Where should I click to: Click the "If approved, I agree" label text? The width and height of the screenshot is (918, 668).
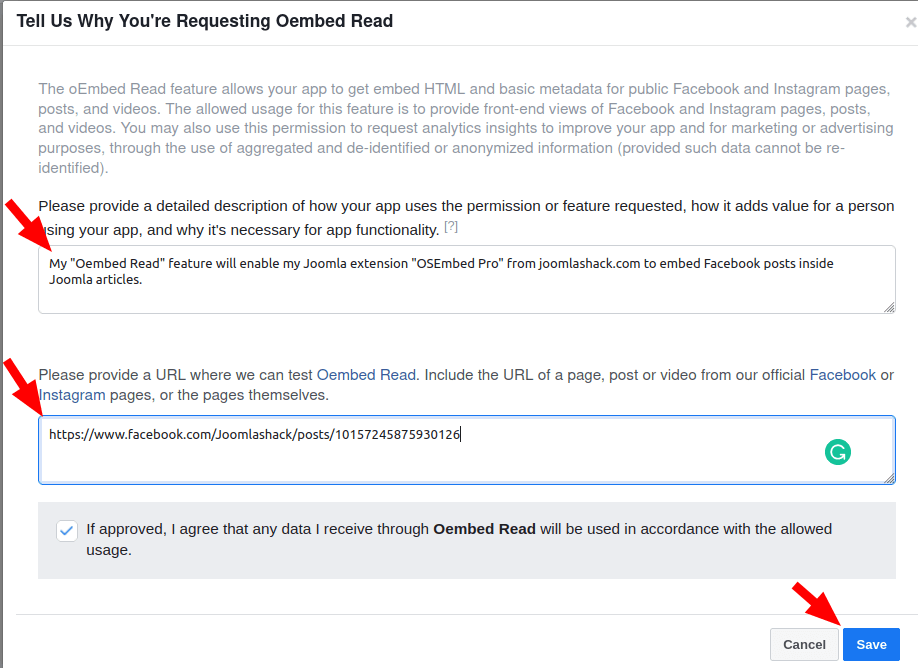click(x=258, y=529)
